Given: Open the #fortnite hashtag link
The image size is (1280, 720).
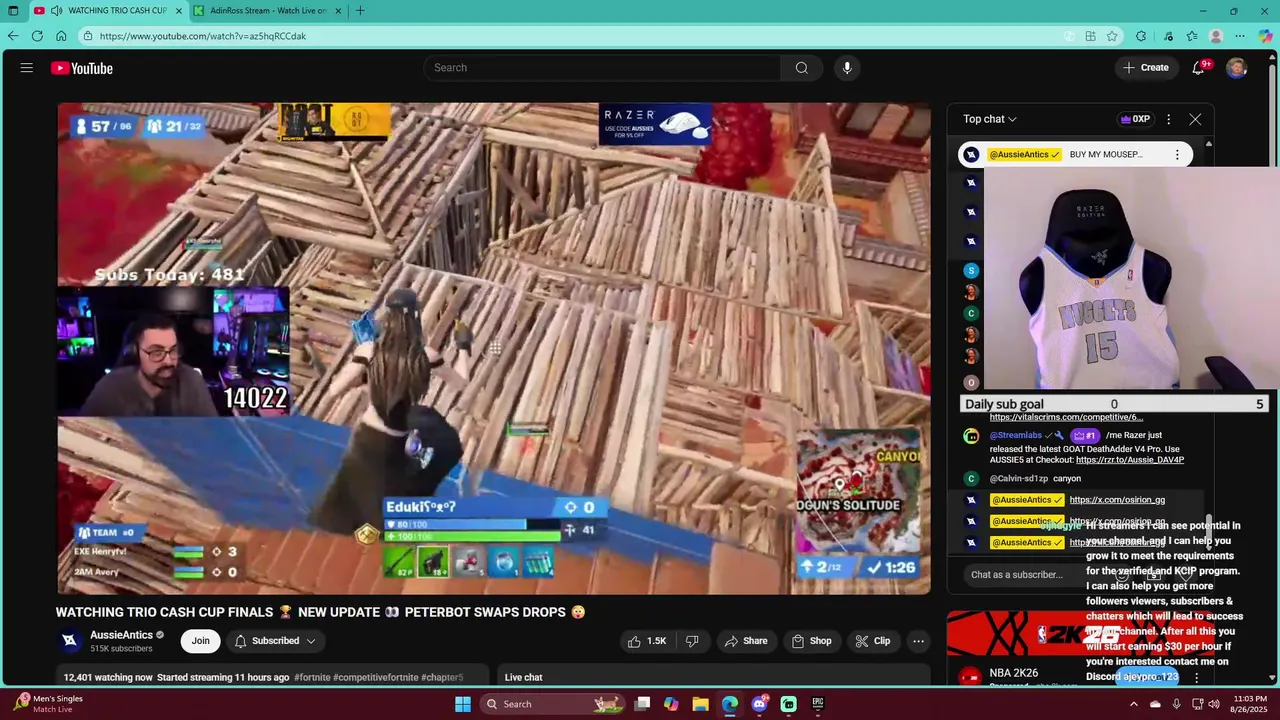Looking at the screenshot, I should click(312, 678).
